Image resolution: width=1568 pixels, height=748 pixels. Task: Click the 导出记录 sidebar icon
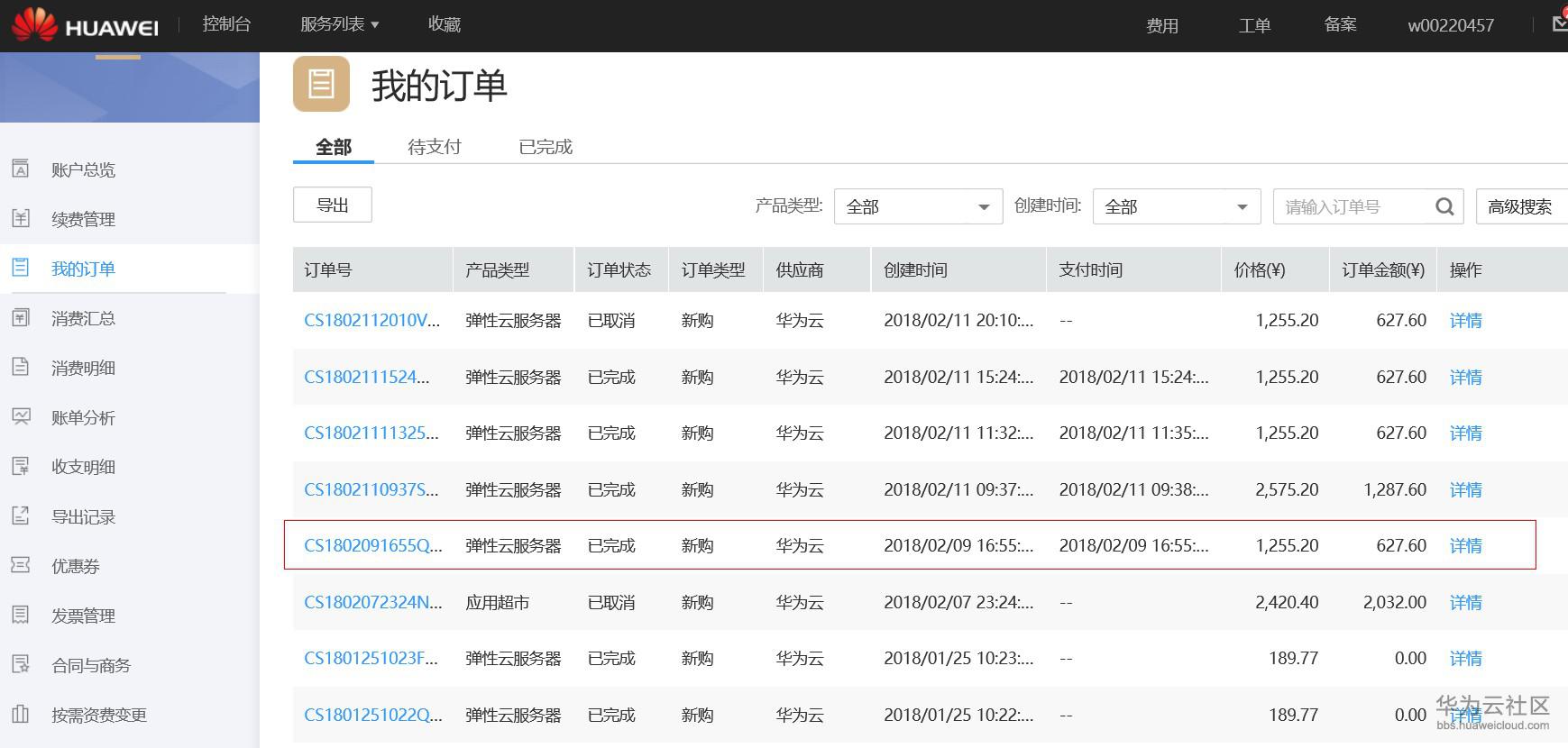(x=21, y=515)
